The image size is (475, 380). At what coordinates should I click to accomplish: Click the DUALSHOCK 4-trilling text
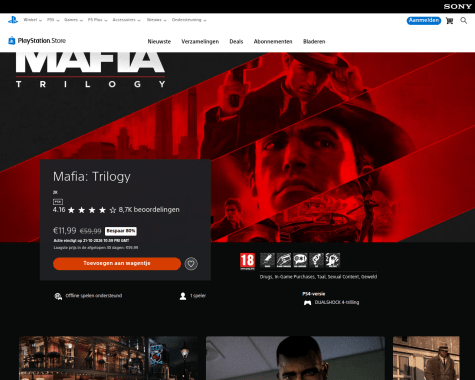pyautogui.click(x=337, y=303)
